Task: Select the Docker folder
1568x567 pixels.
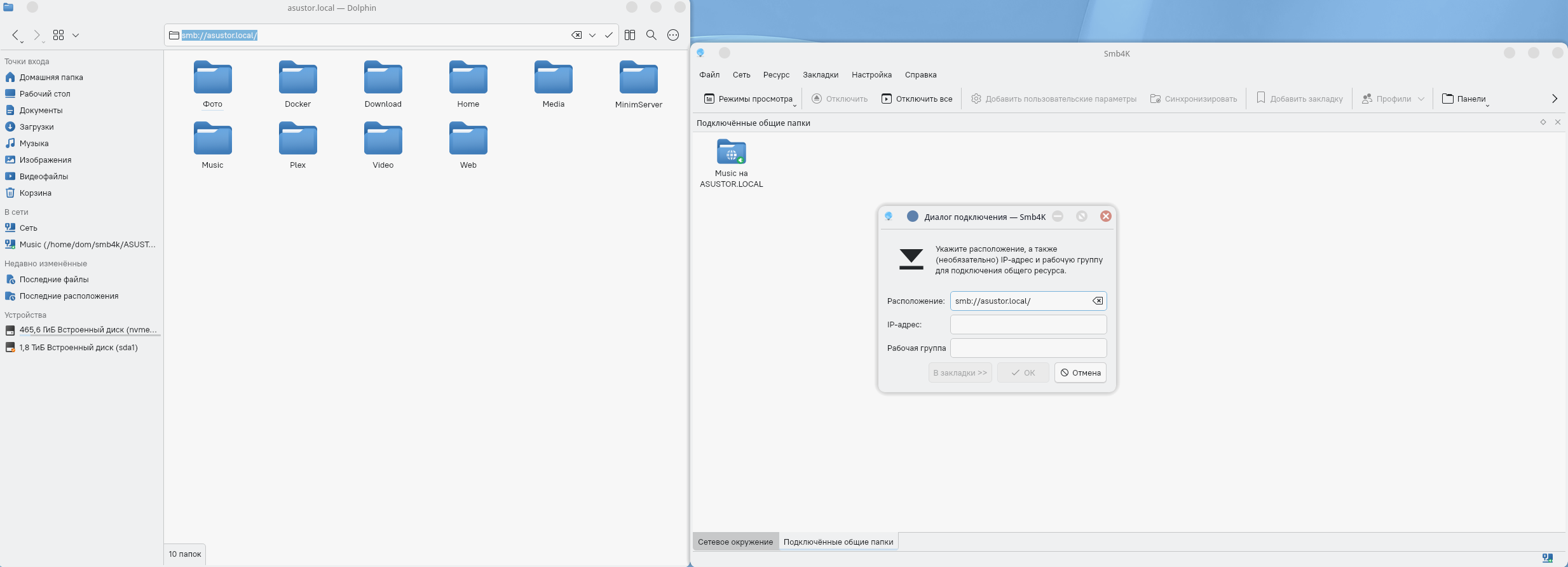Action: (x=298, y=85)
